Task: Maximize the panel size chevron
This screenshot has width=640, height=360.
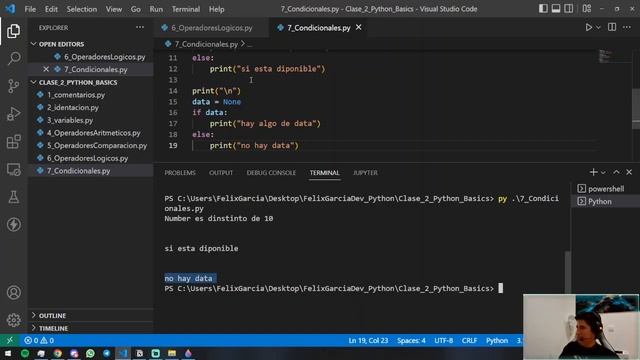Action: coord(616,172)
